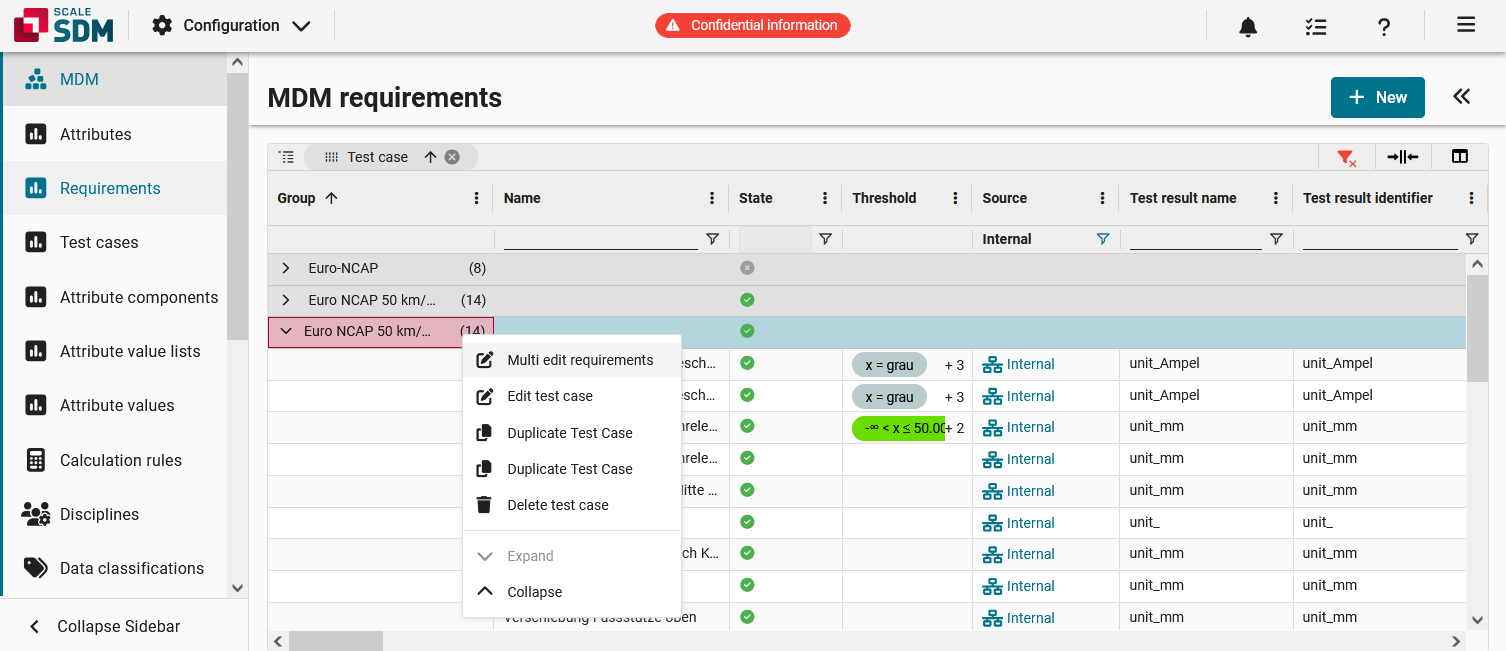This screenshot has width=1506, height=651.
Task: Create a New requirement
Action: 1377,97
